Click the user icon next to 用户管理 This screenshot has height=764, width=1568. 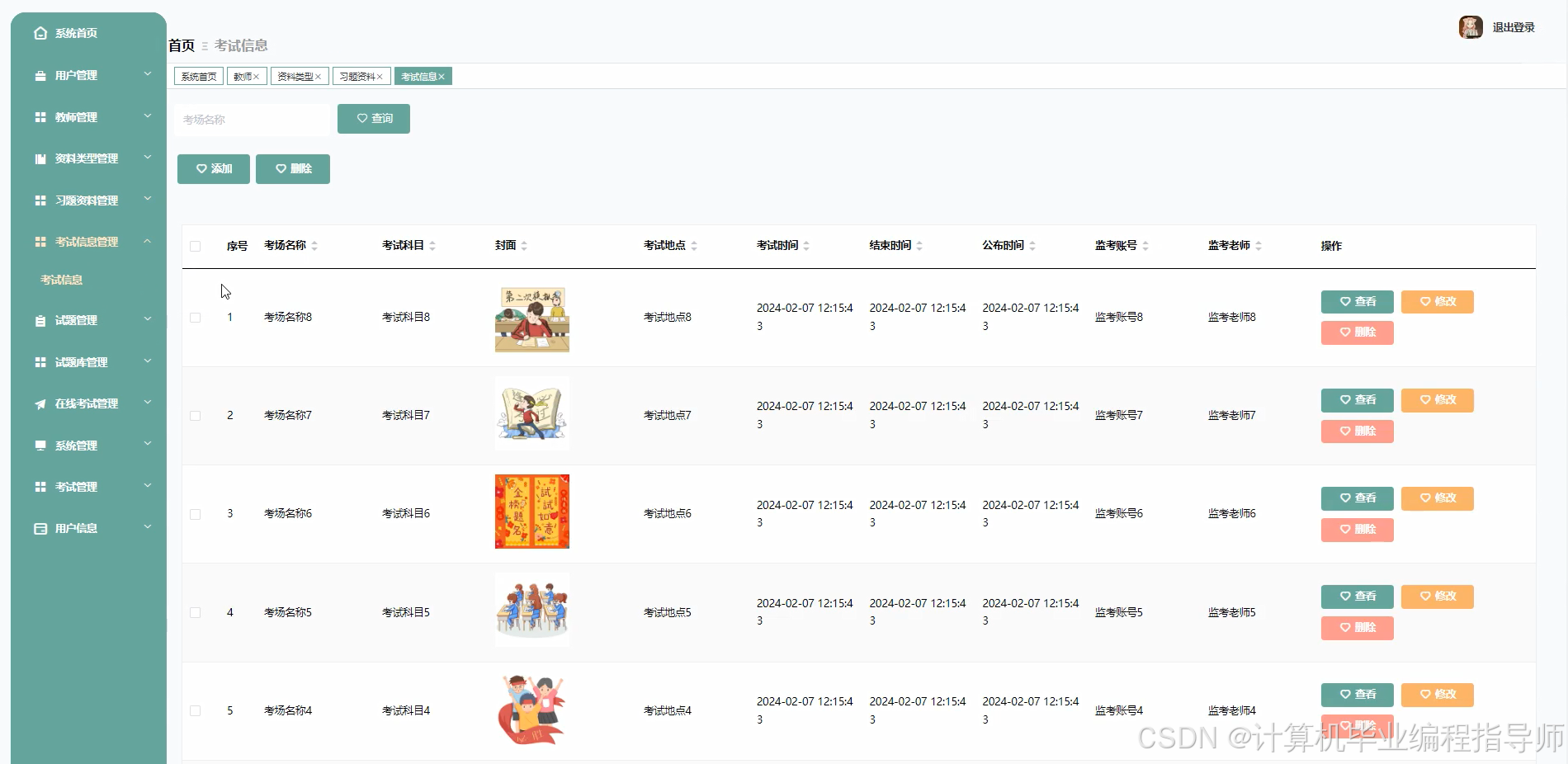point(39,75)
